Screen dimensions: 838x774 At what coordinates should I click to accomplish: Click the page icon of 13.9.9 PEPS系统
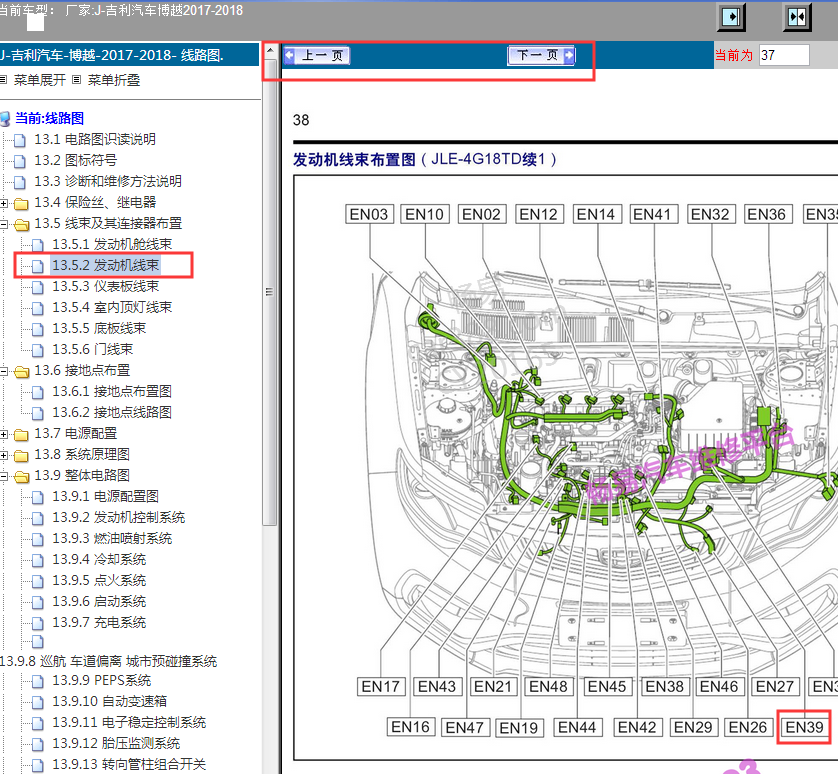[x=38, y=682]
